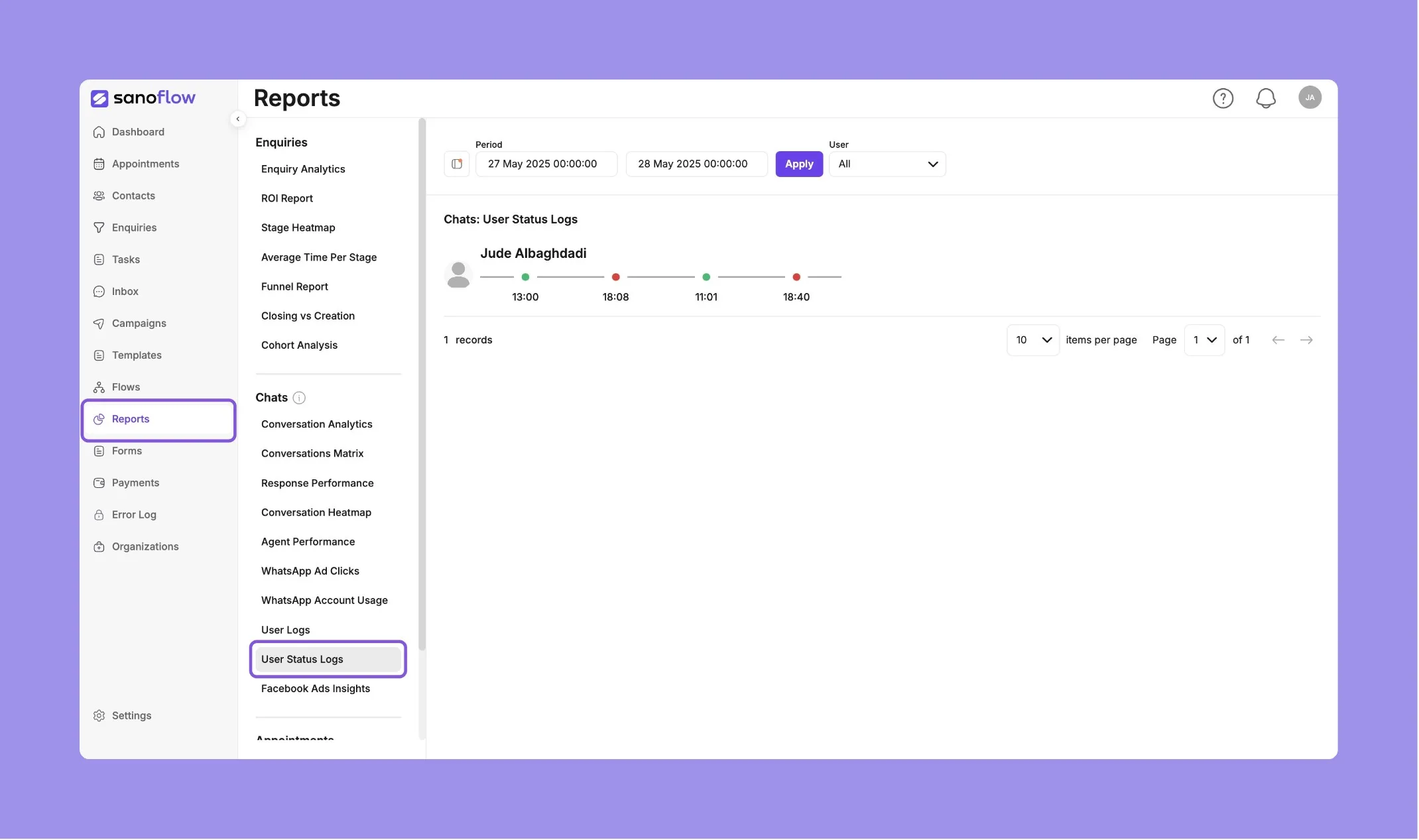This screenshot has height=840, width=1419.
Task: Click the Apply button
Action: [799, 164]
